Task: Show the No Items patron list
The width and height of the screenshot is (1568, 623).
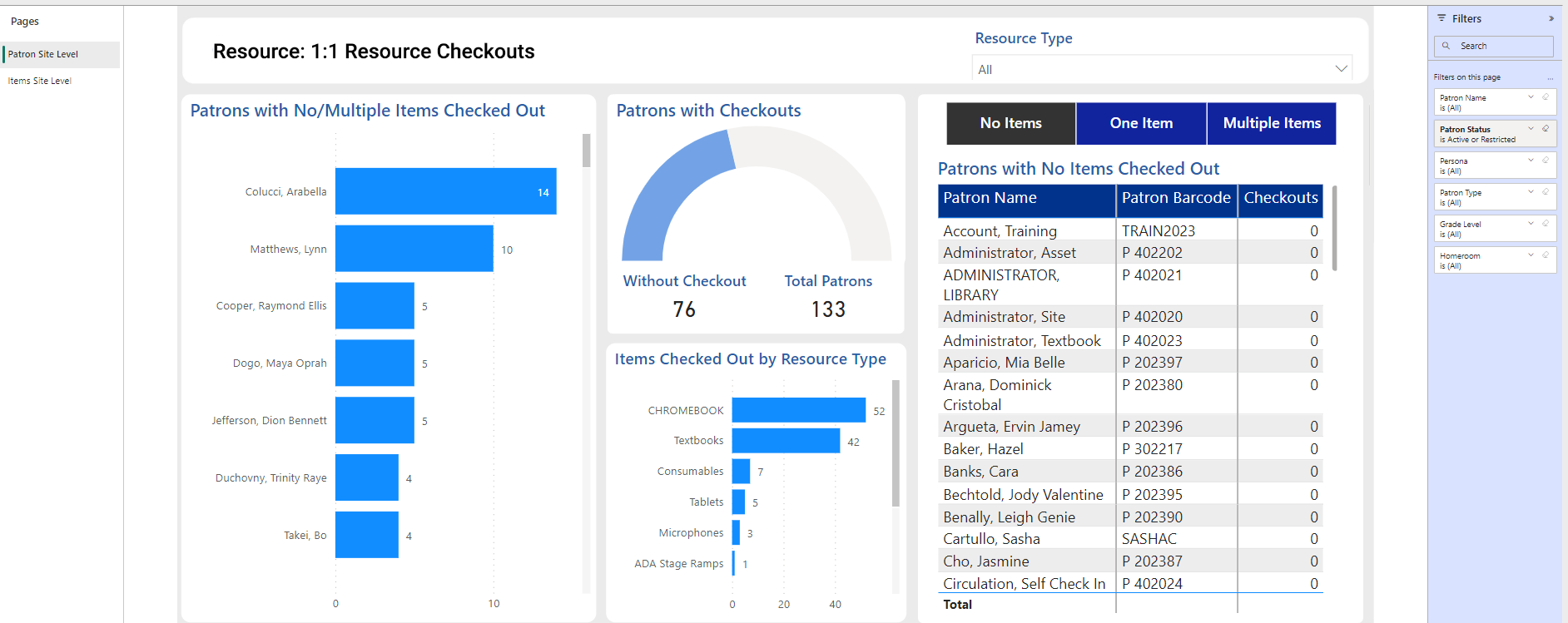Action: pyautogui.click(x=1010, y=123)
